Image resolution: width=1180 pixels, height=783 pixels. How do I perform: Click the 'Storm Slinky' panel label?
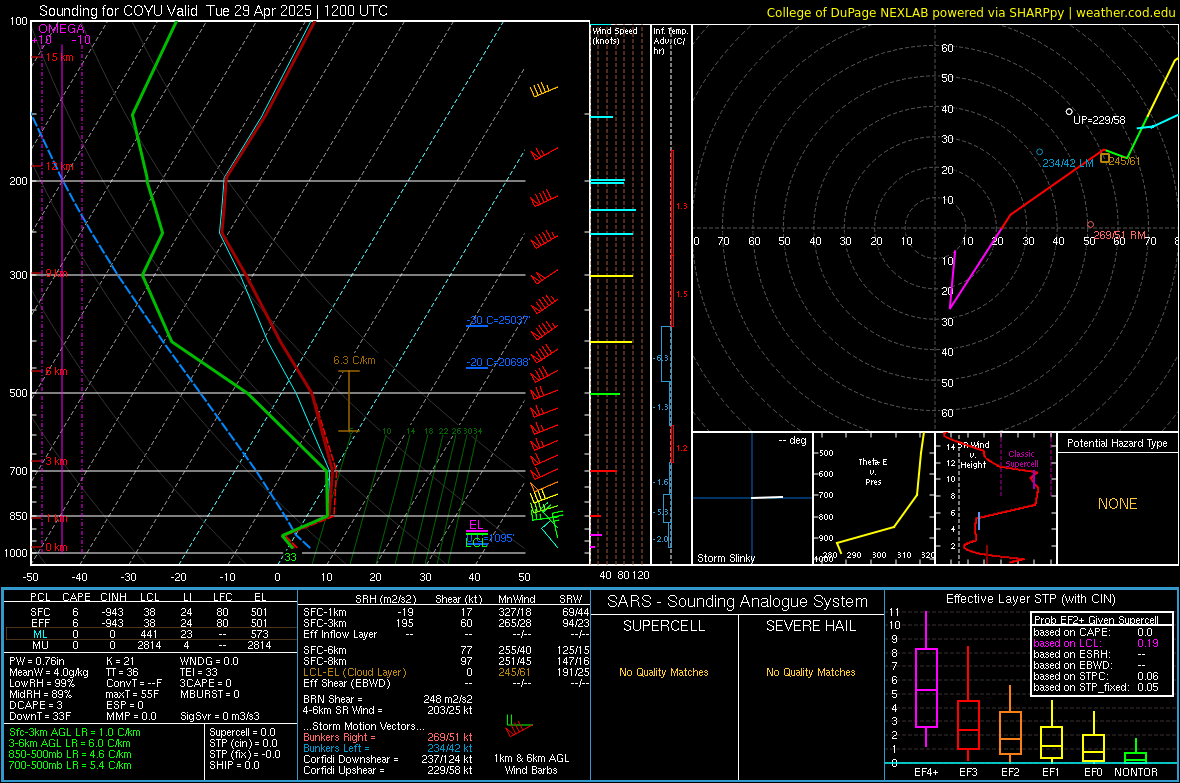point(726,558)
